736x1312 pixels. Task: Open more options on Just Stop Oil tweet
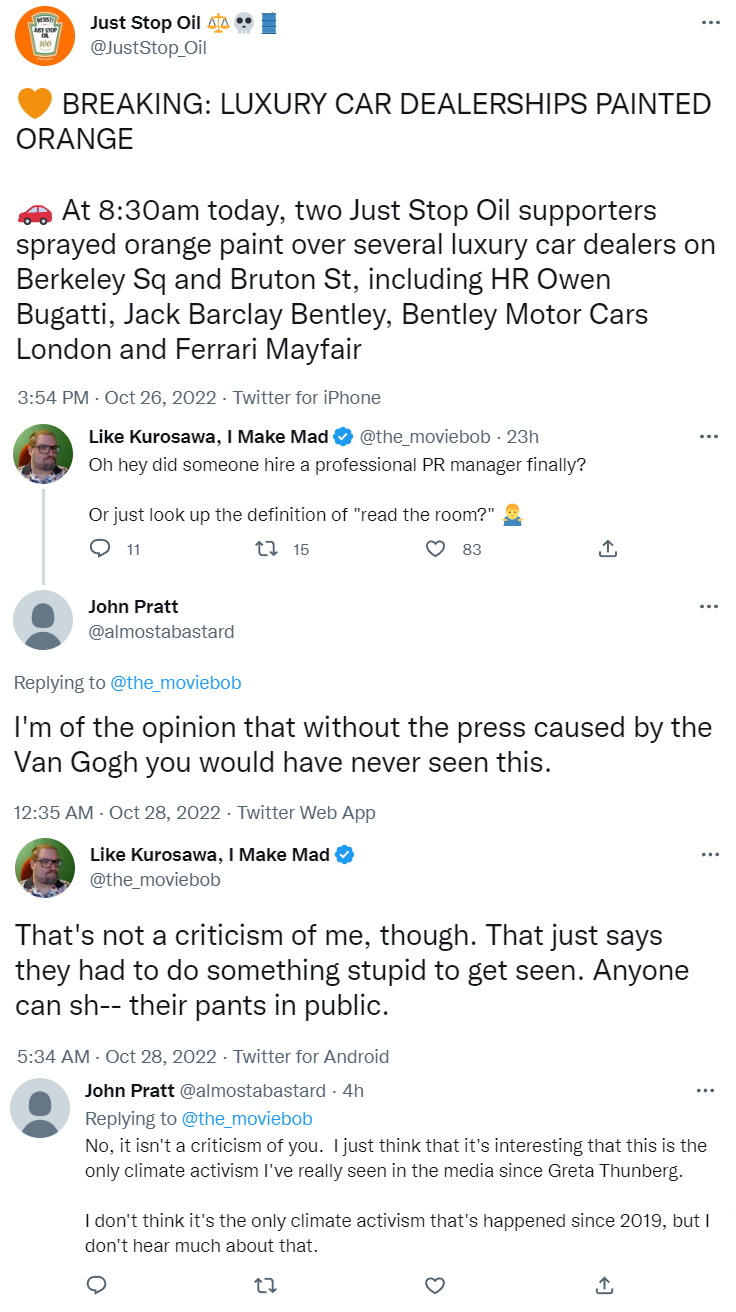[709, 22]
